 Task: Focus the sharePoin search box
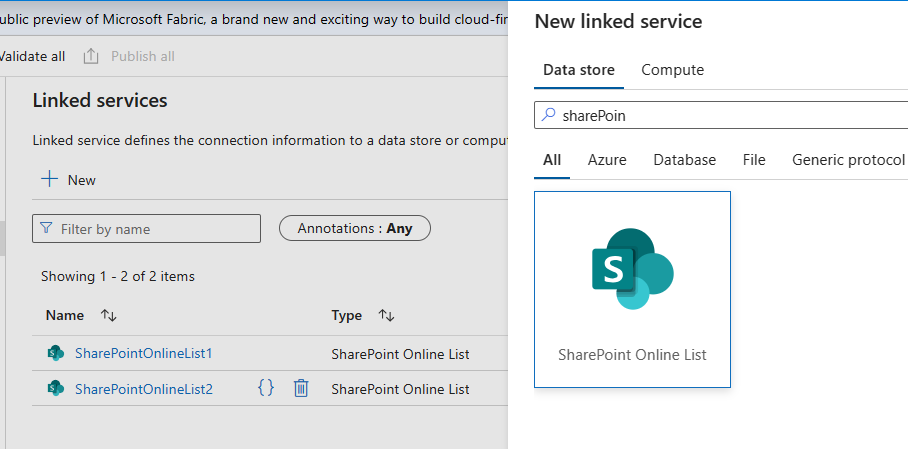coord(721,115)
